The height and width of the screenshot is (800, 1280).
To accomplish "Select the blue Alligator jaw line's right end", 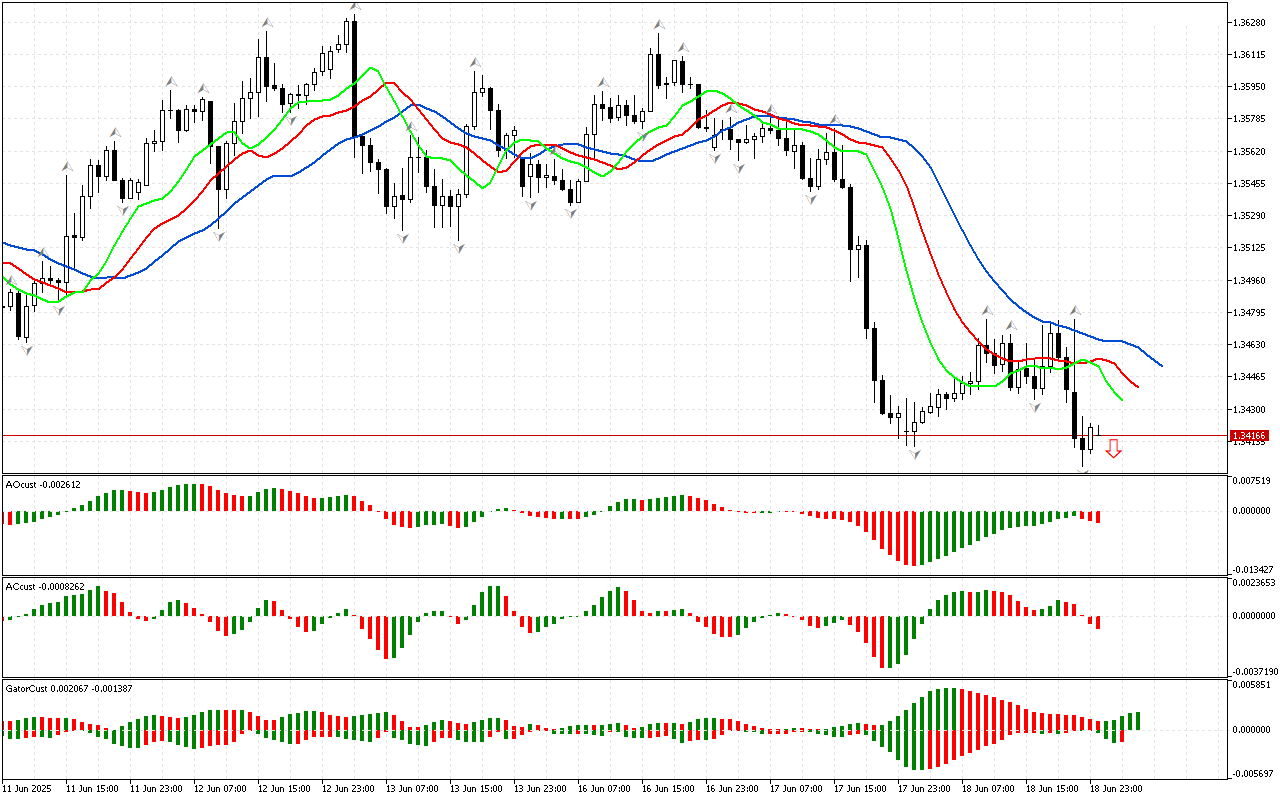I will pos(1161,365).
